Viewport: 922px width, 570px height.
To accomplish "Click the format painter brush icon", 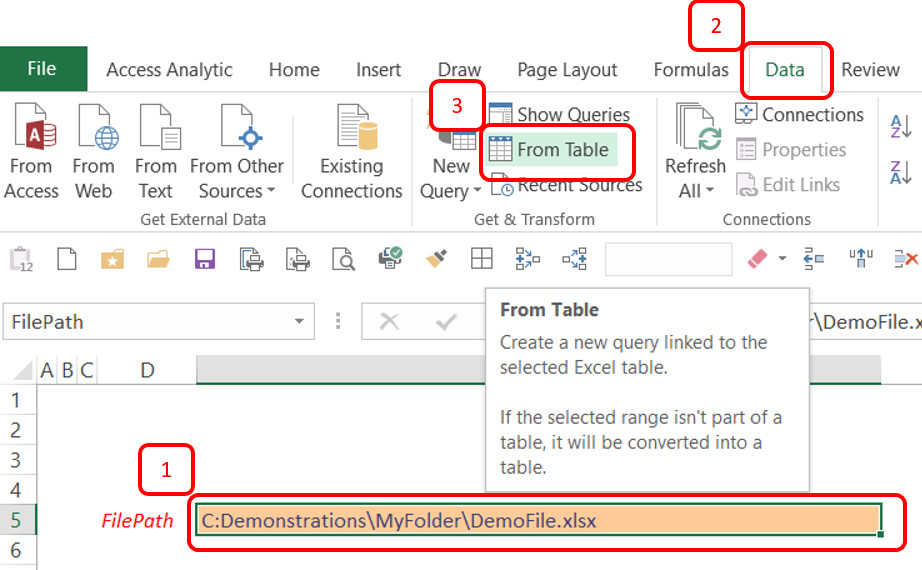I will pyautogui.click(x=436, y=258).
